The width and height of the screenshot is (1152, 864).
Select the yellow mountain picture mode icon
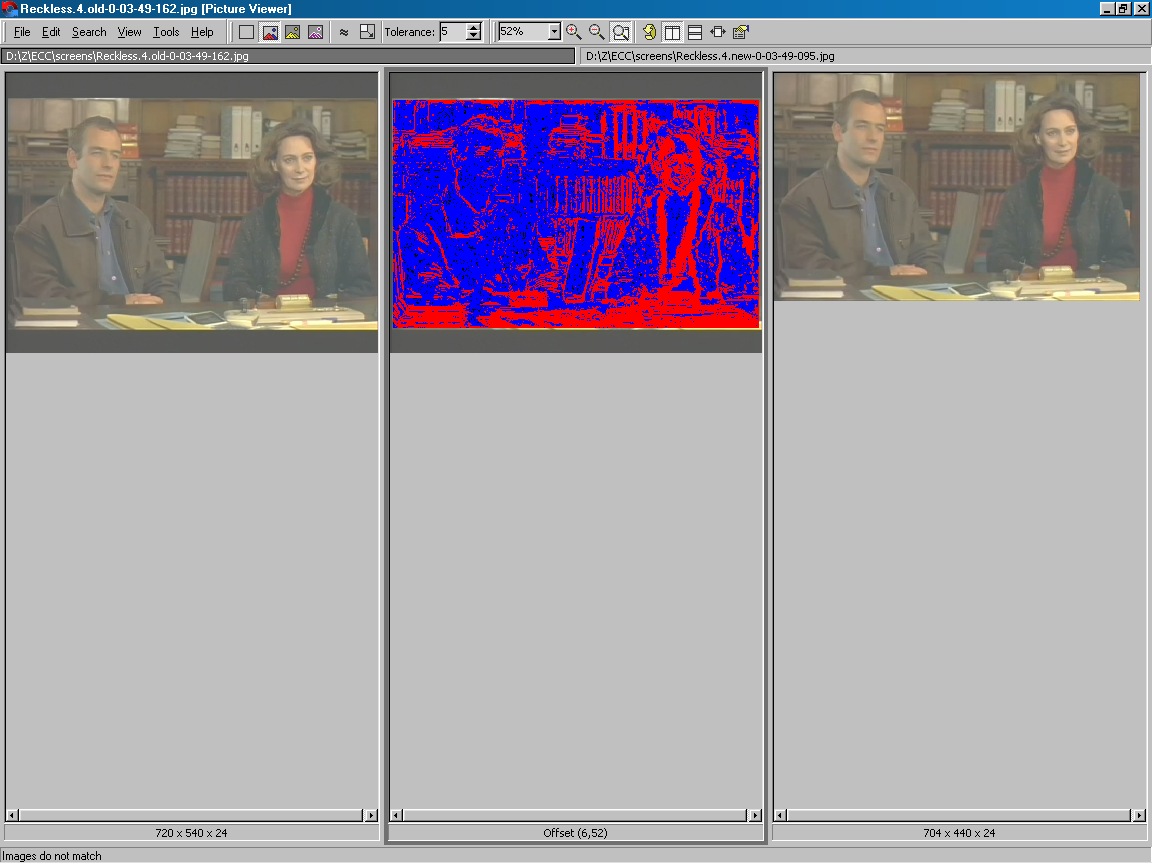(292, 32)
